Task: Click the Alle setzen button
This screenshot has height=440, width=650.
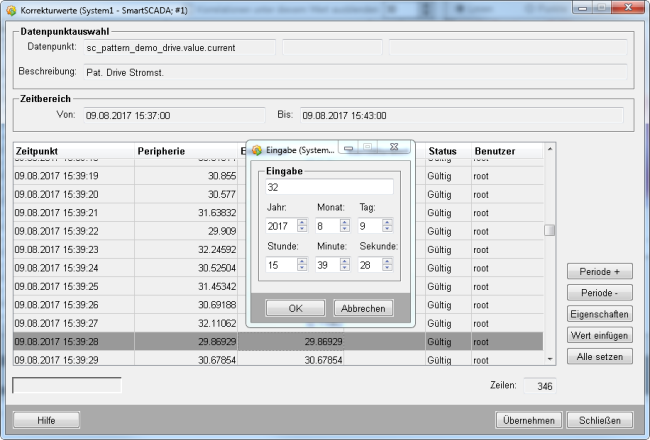Action: point(600,357)
